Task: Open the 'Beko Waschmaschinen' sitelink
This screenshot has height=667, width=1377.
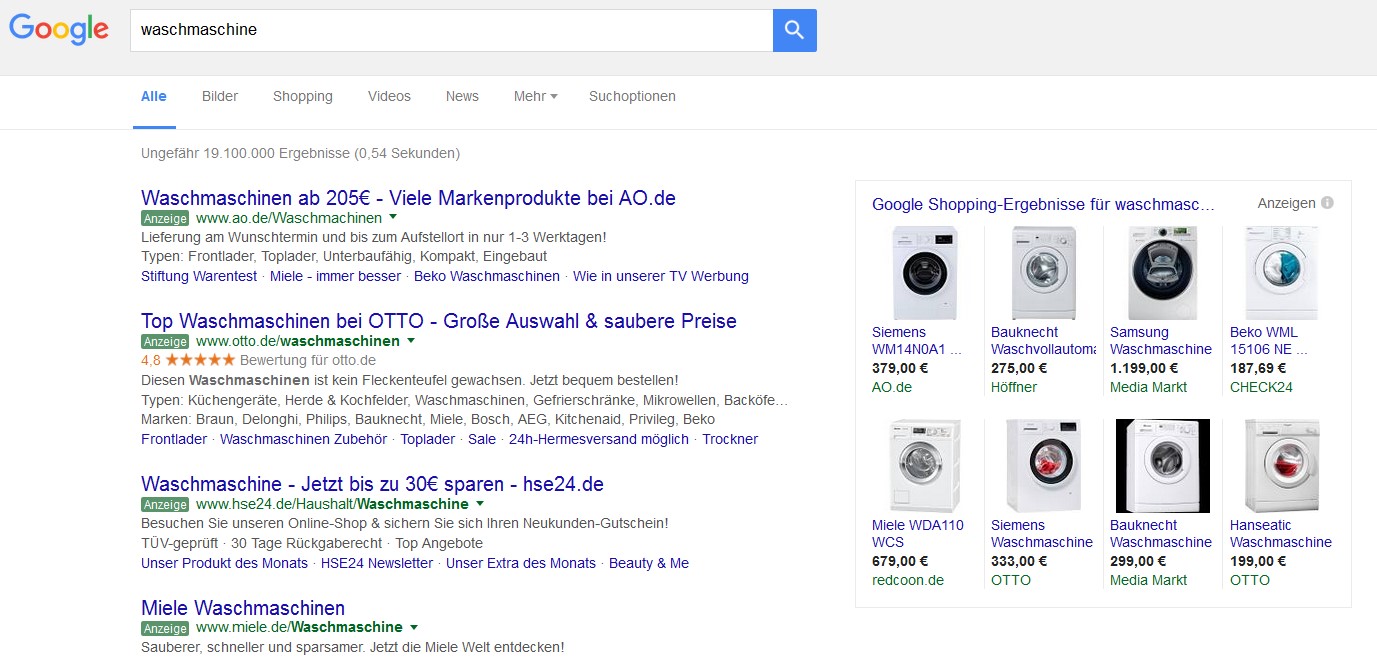Action: pos(487,276)
